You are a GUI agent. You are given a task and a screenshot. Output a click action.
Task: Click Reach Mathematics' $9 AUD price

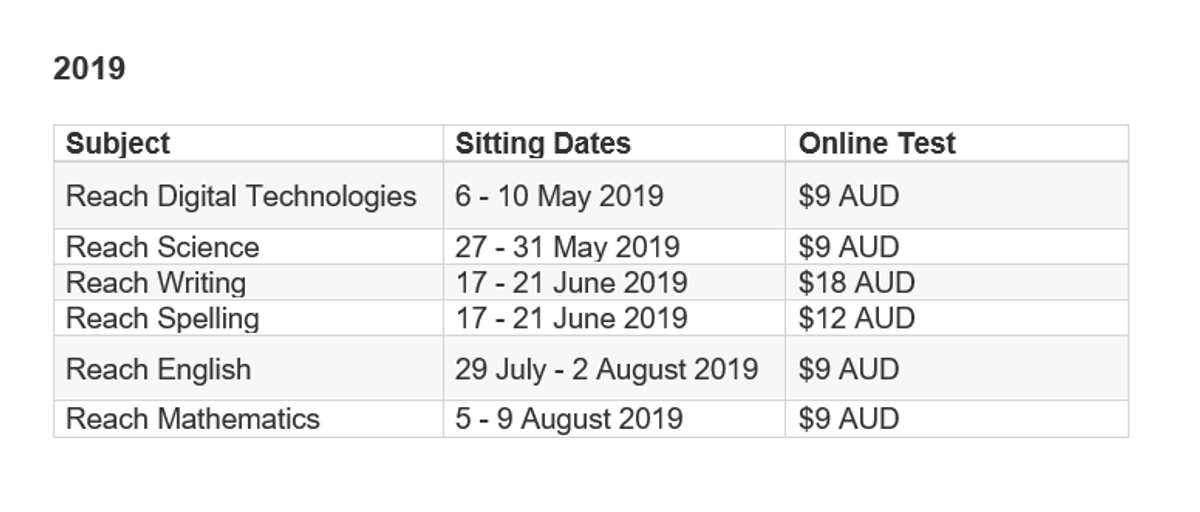pyautogui.click(x=848, y=418)
